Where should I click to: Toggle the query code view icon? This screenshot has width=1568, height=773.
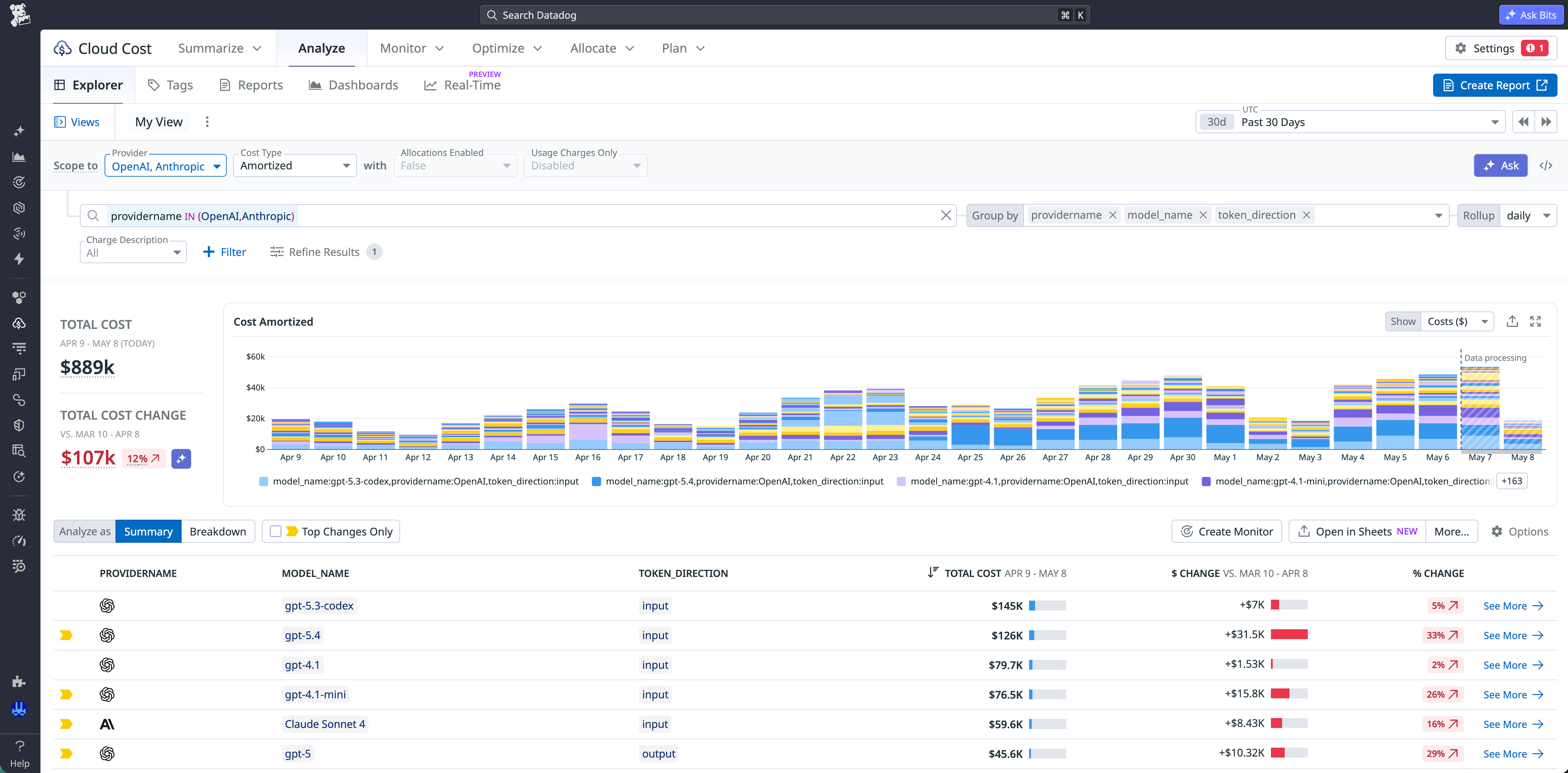pos(1546,165)
